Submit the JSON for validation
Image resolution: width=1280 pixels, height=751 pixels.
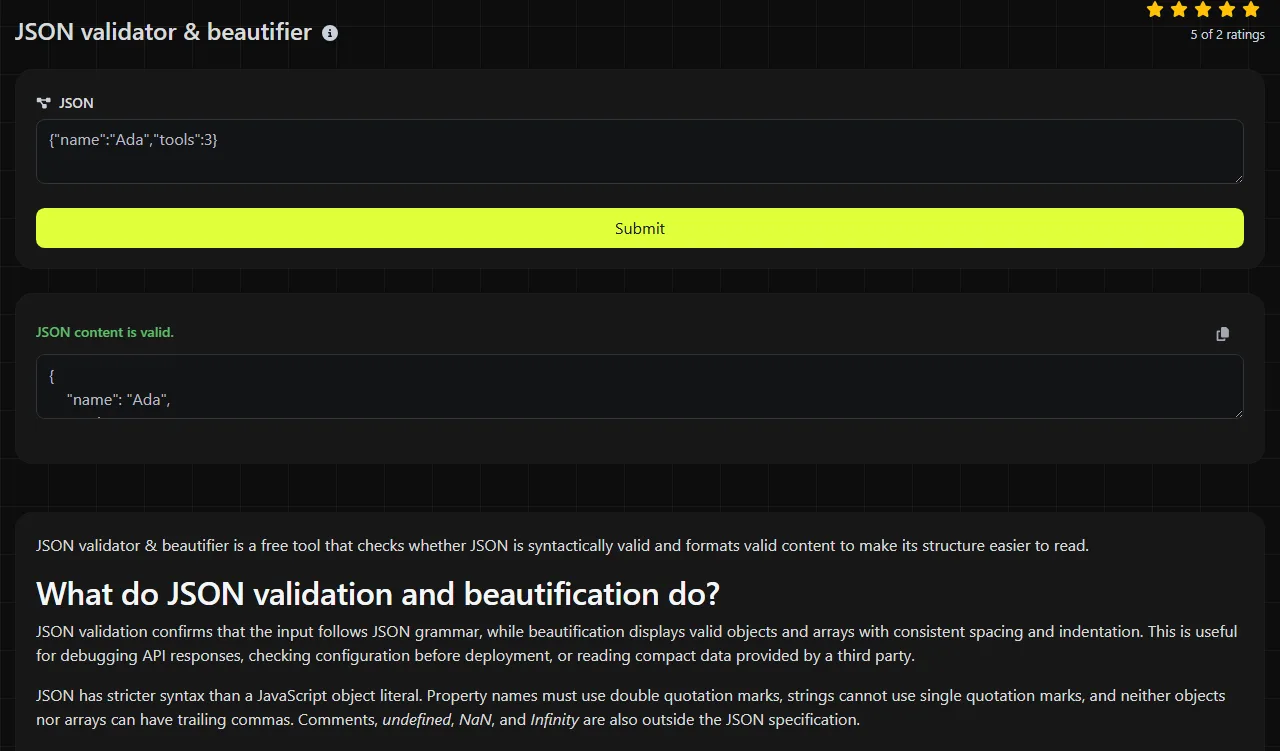click(640, 228)
